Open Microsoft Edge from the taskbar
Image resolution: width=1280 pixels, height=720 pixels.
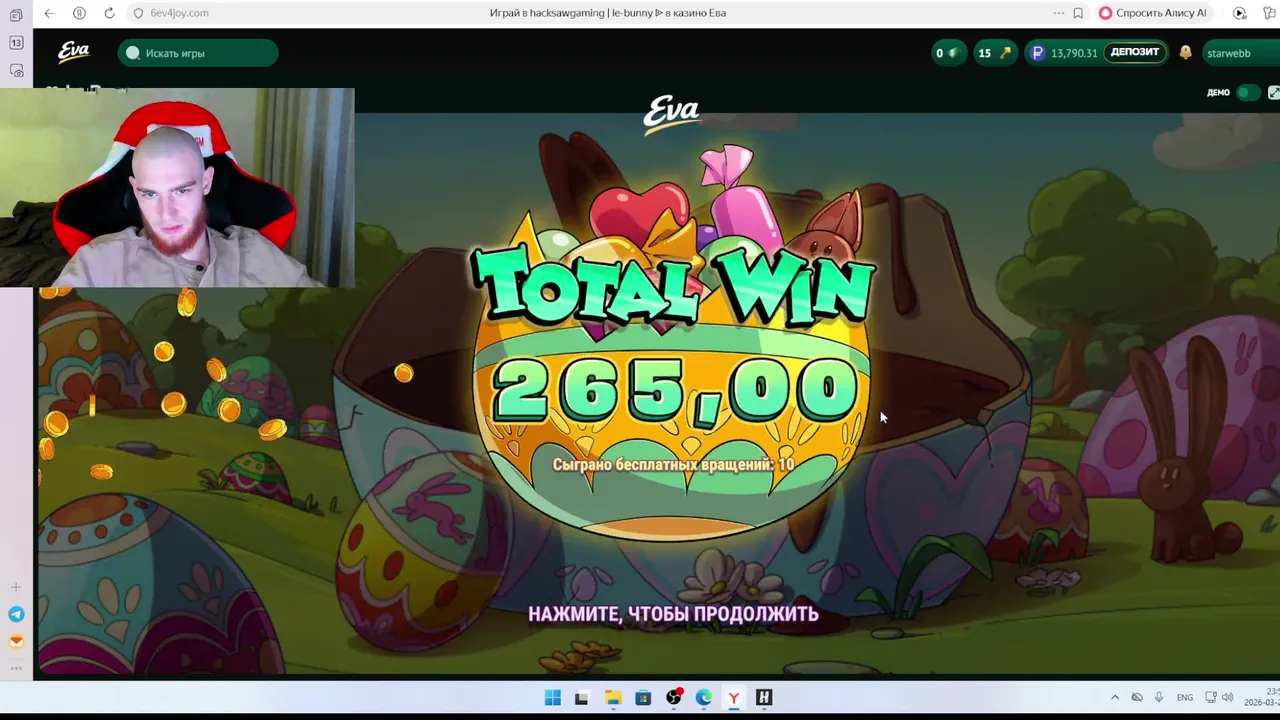pyautogui.click(x=704, y=697)
